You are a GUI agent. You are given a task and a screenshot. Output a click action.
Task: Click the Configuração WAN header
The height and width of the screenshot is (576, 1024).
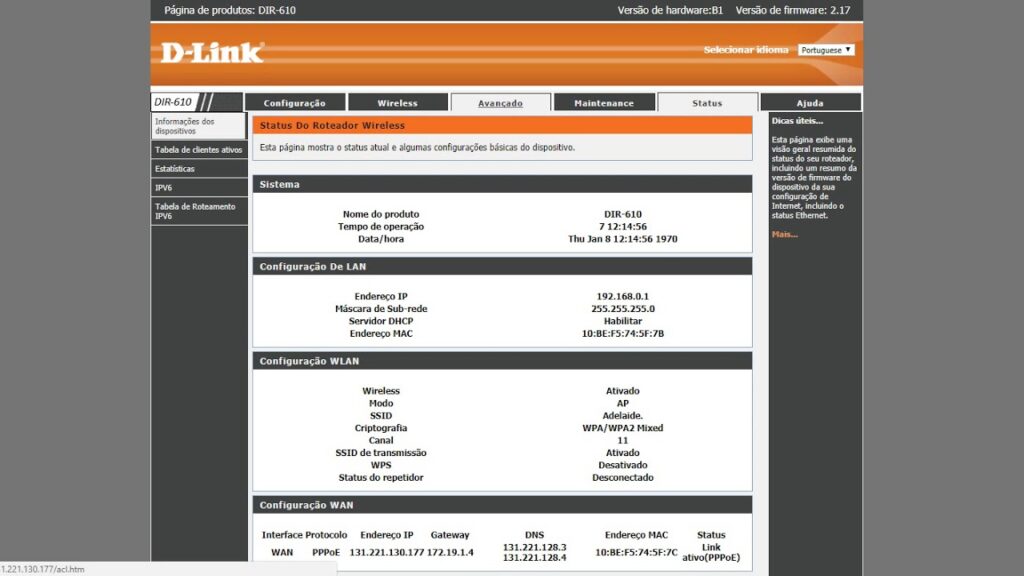click(502, 505)
